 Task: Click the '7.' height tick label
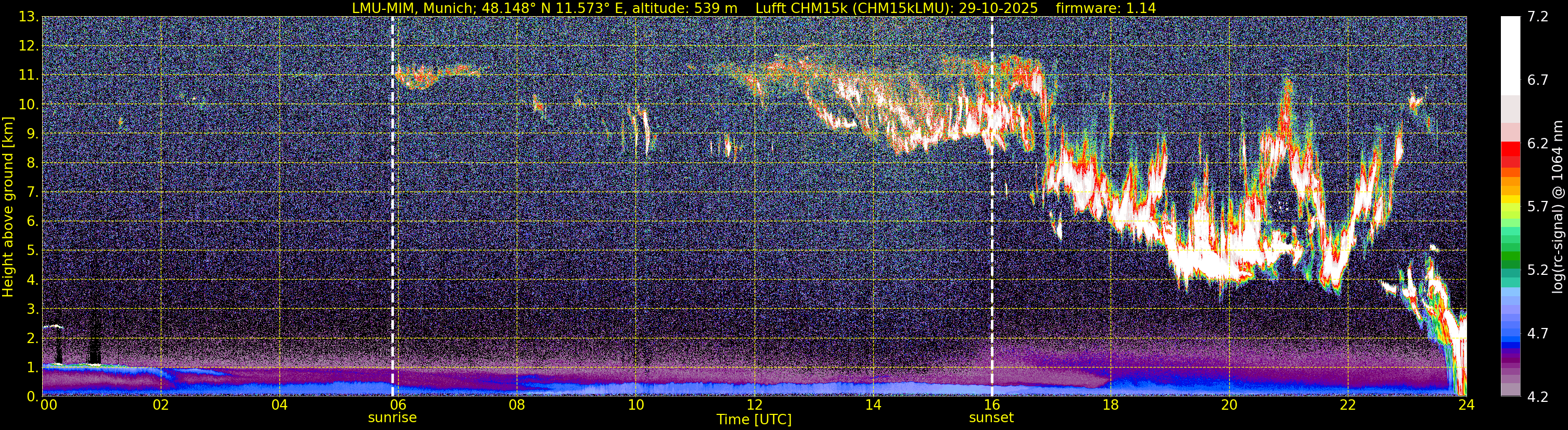[x=32, y=193]
